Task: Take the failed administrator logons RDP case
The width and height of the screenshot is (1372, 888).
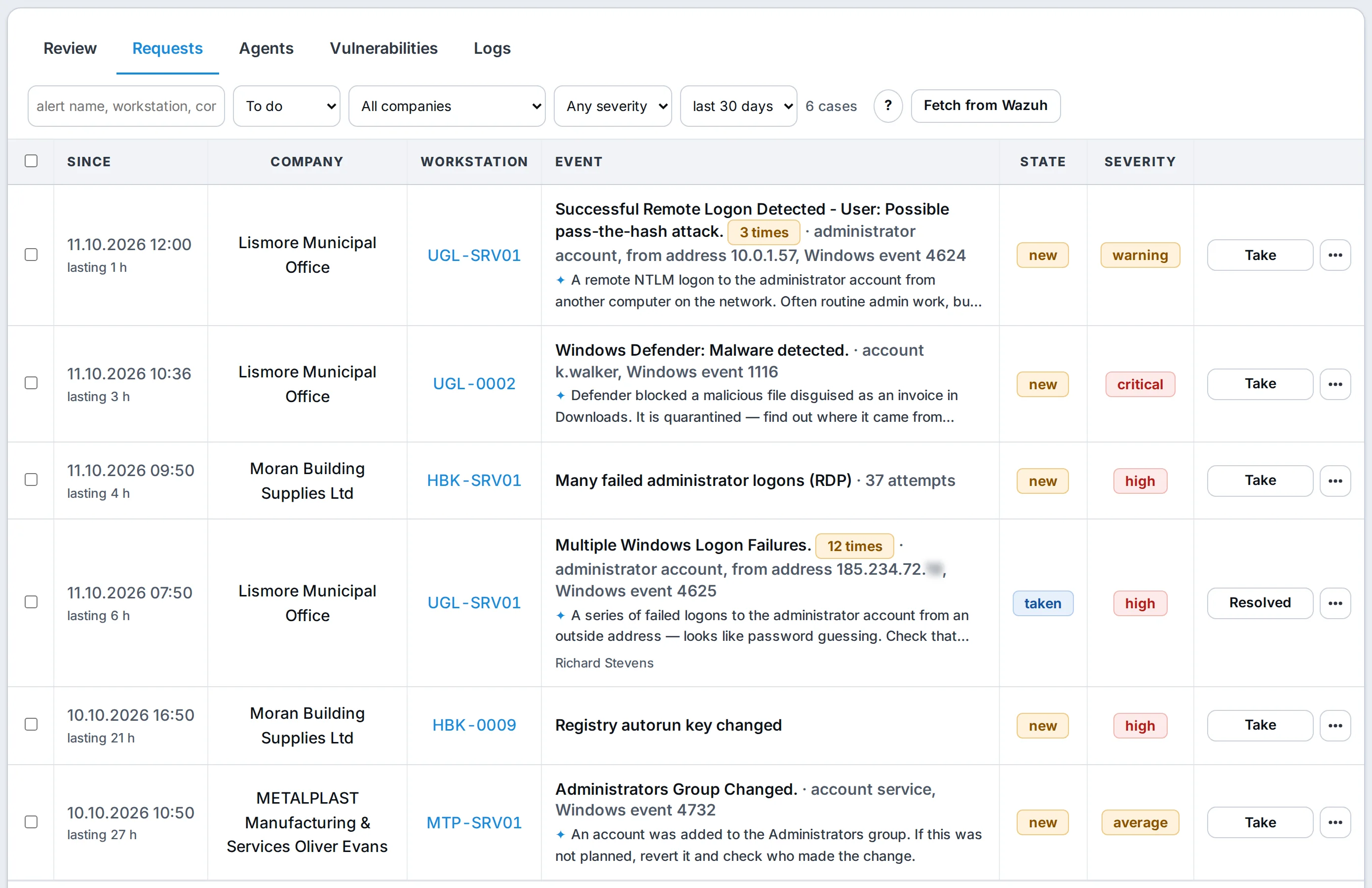Action: click(1259, 481)
